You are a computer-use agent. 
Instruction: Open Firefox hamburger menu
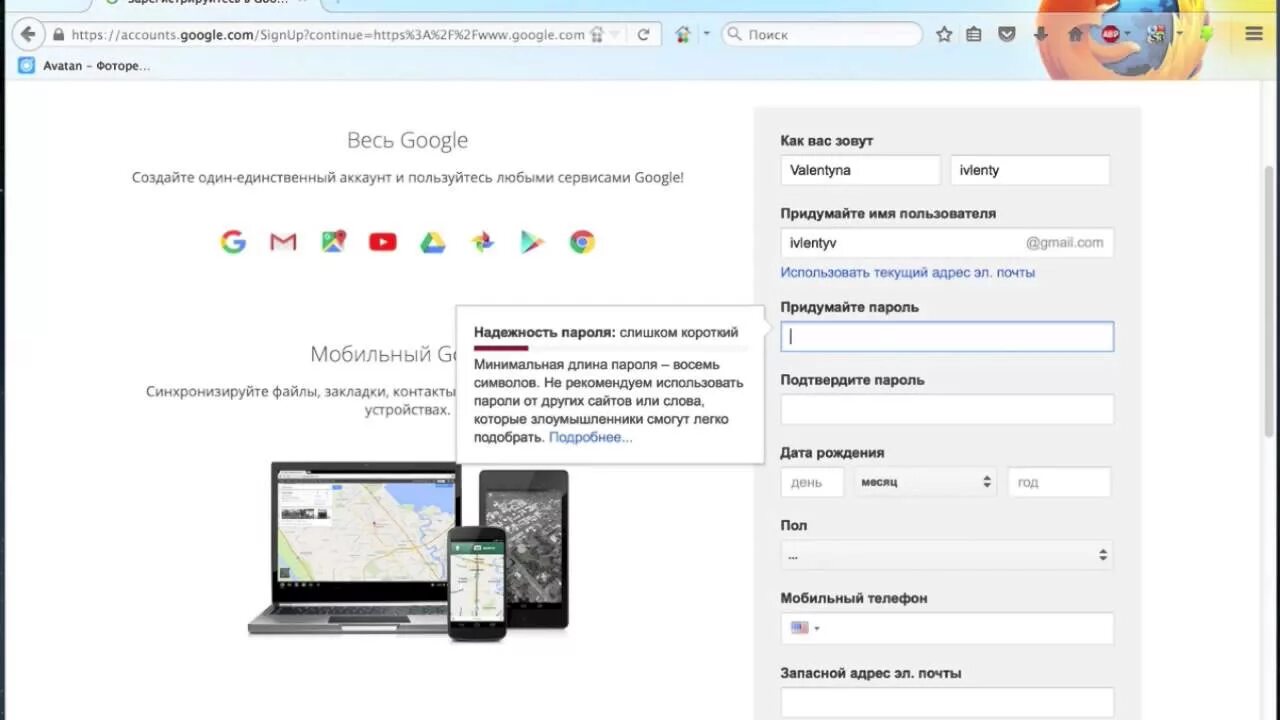tap(1254, 34)
